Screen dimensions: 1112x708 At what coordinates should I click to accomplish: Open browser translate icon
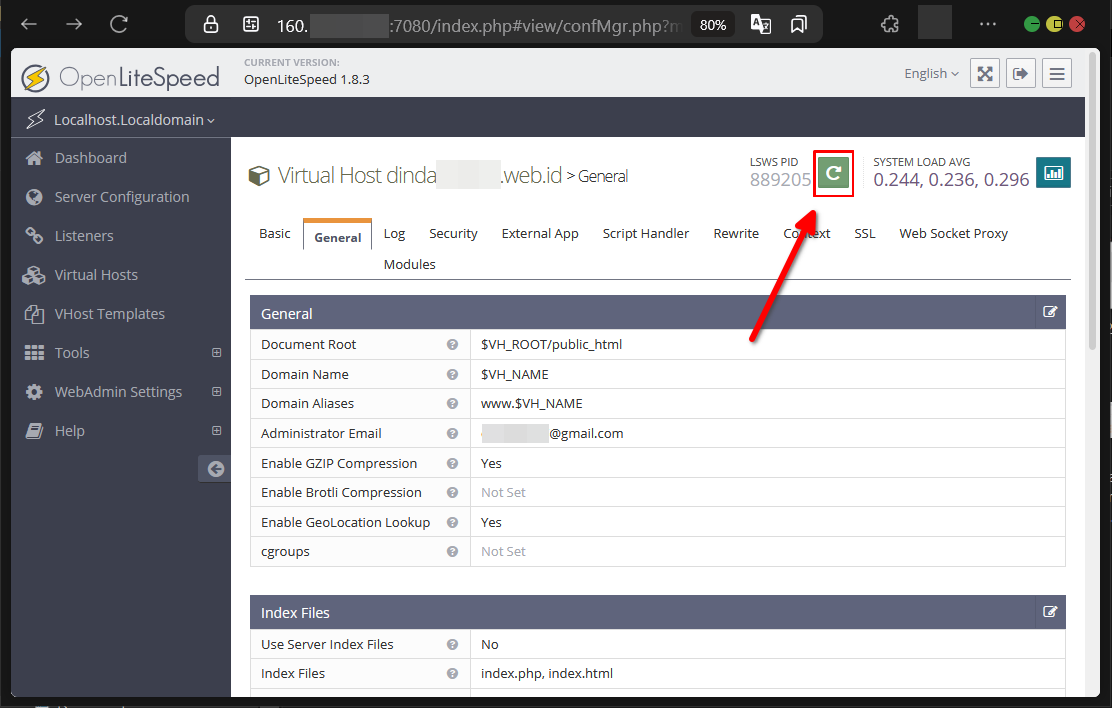(760, 25)
